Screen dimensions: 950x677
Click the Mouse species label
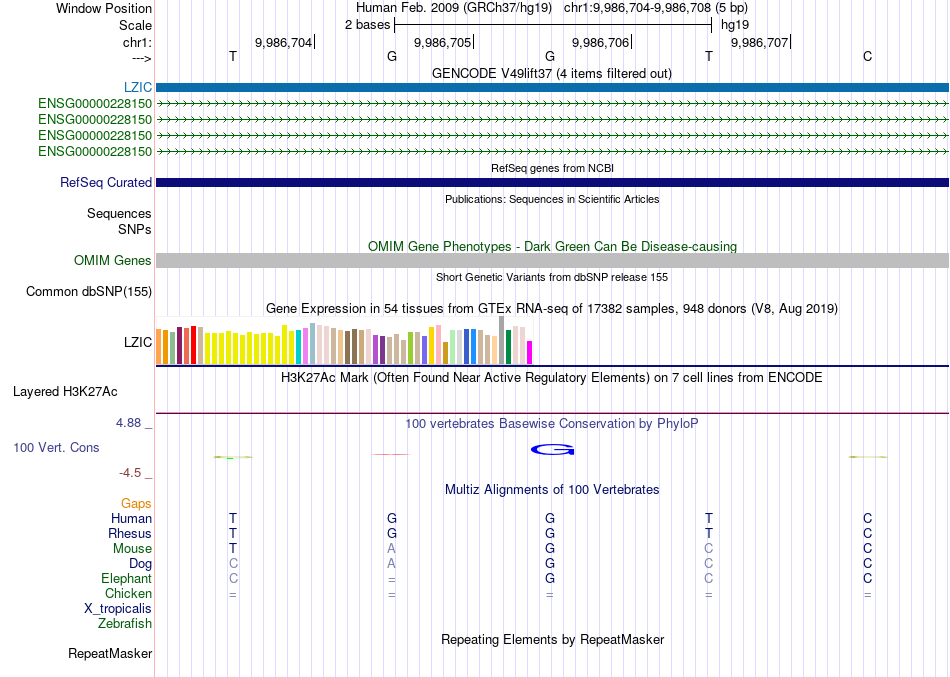[x=132, y=549]
